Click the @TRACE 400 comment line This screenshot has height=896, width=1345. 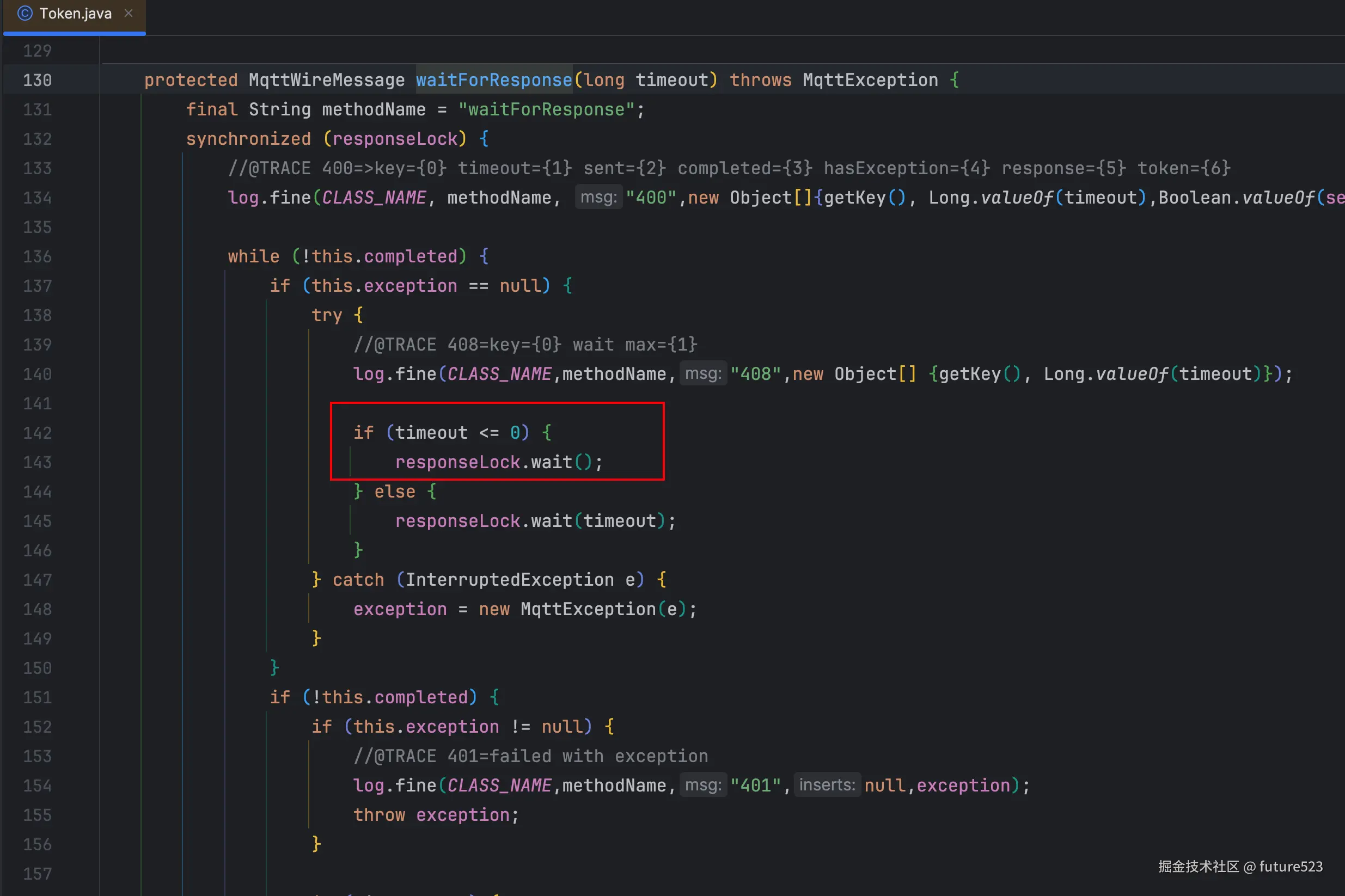click(728, 168)
